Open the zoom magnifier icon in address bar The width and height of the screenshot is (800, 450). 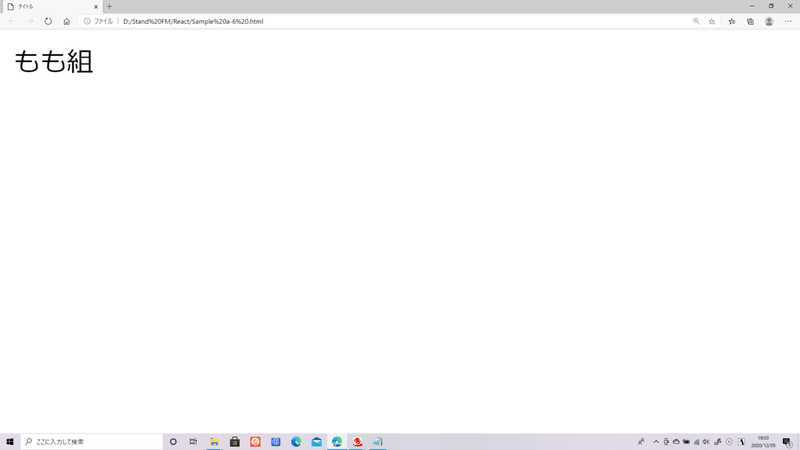click(x=696, y=21)
